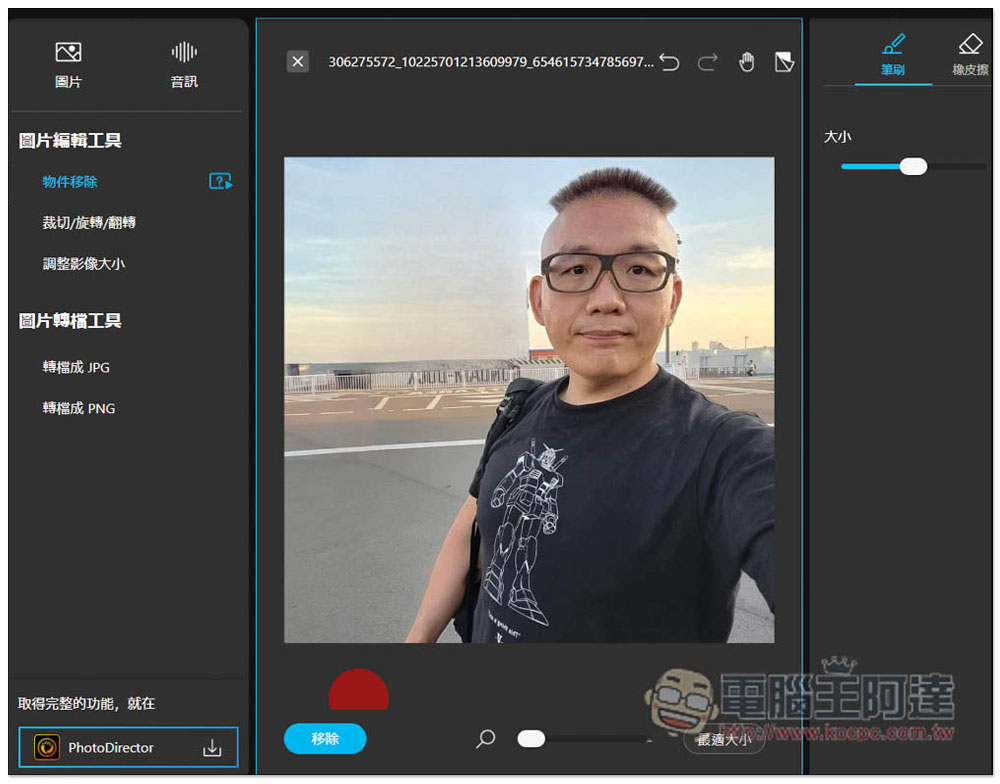Select 轉檔成 JPG conversion
The height and width of the screenshot is (784, 1000).
76,367
